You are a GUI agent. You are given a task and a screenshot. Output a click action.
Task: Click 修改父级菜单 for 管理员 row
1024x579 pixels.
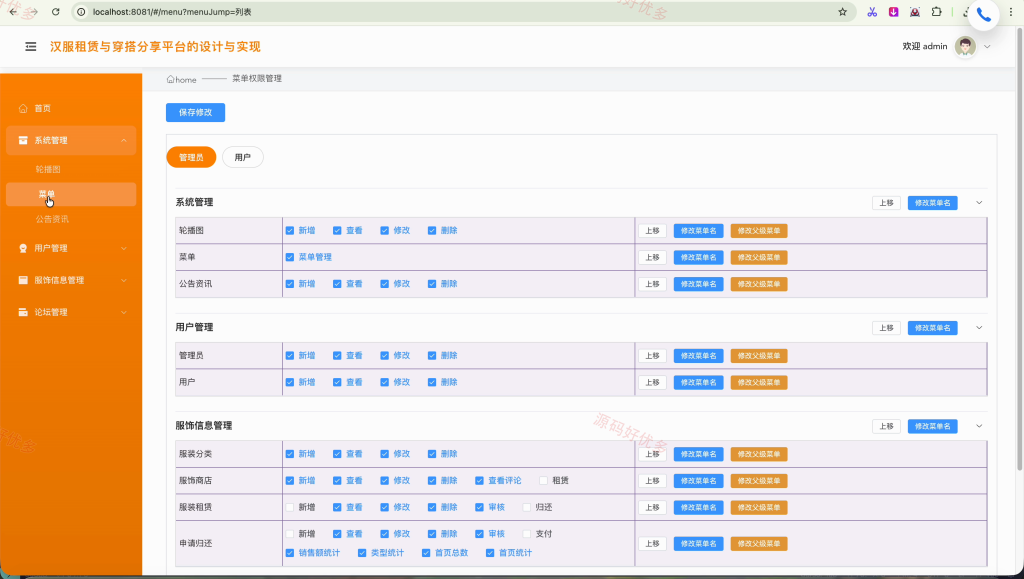tap(759, 356)
